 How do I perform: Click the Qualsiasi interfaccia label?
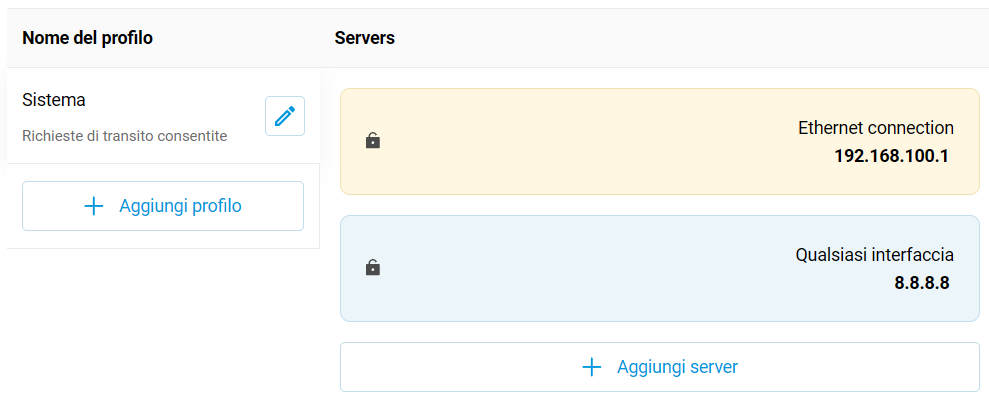[874, 255]
